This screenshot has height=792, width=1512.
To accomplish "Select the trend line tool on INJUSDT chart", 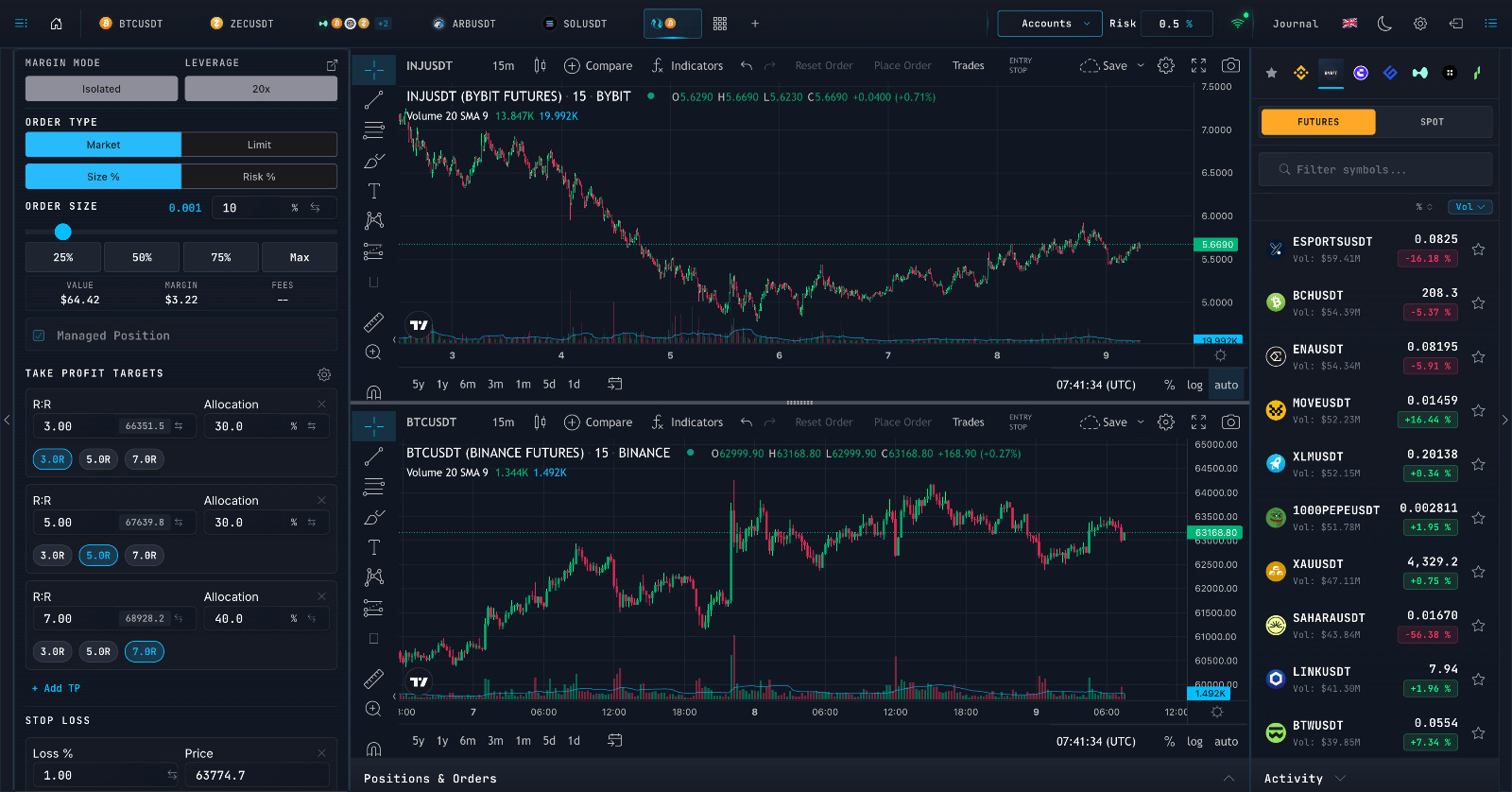I will pos(374,99).
